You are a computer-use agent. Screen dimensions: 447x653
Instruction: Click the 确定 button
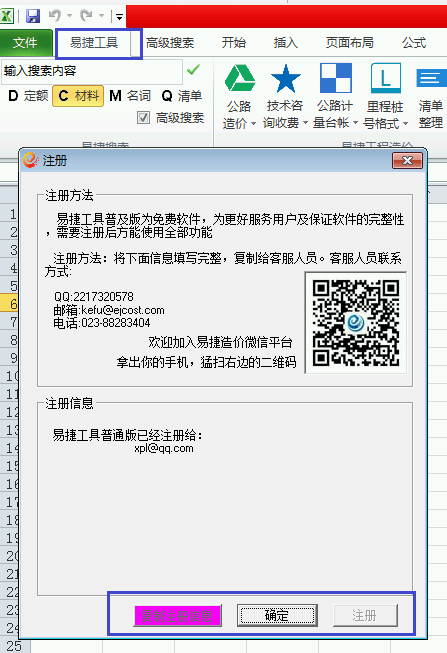[x=277, y=615]
